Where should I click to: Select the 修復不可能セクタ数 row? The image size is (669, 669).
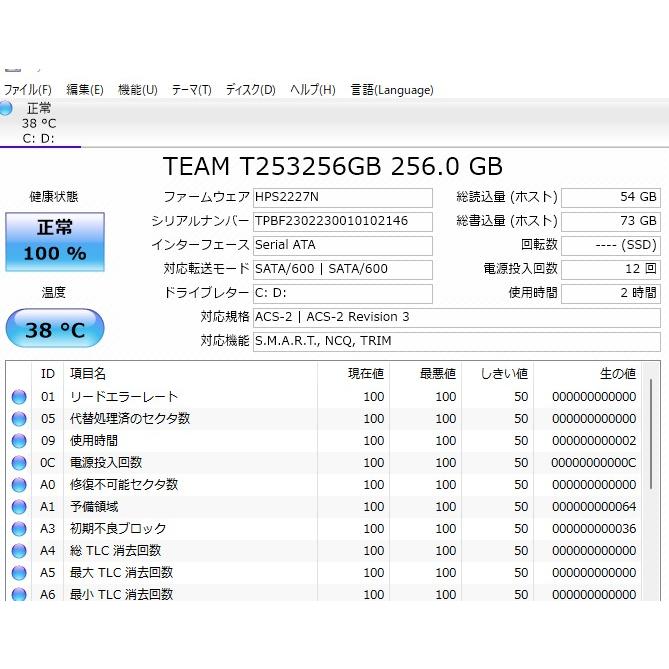[x=324, y=485]
